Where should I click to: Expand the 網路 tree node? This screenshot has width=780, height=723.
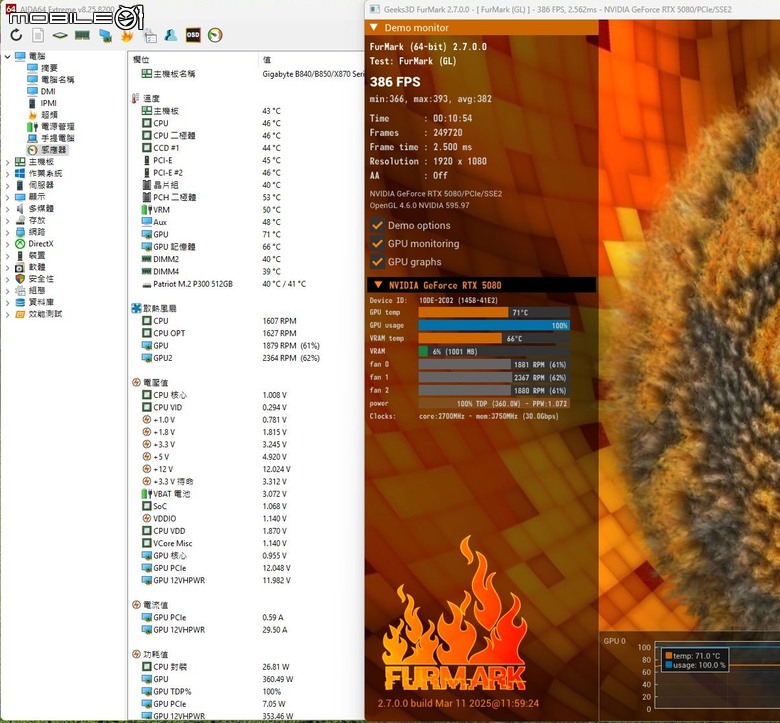7,232
